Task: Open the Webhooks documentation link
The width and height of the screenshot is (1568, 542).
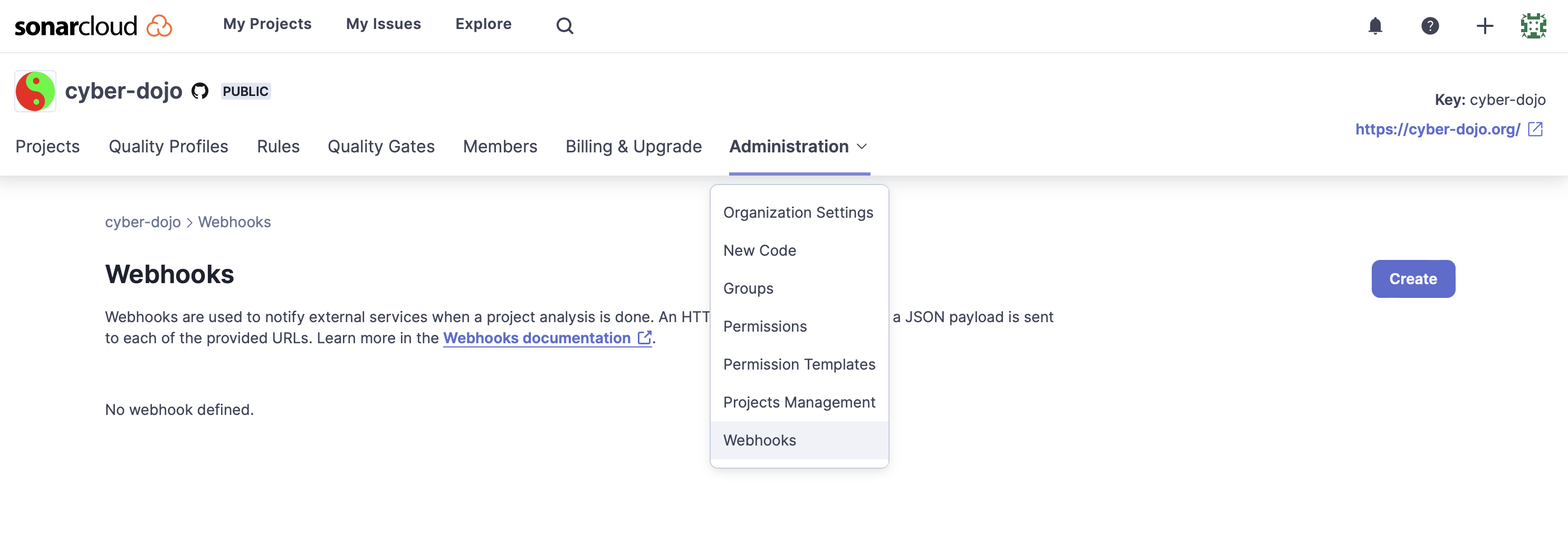Action: pyautogui.click(x=547, y=338)
